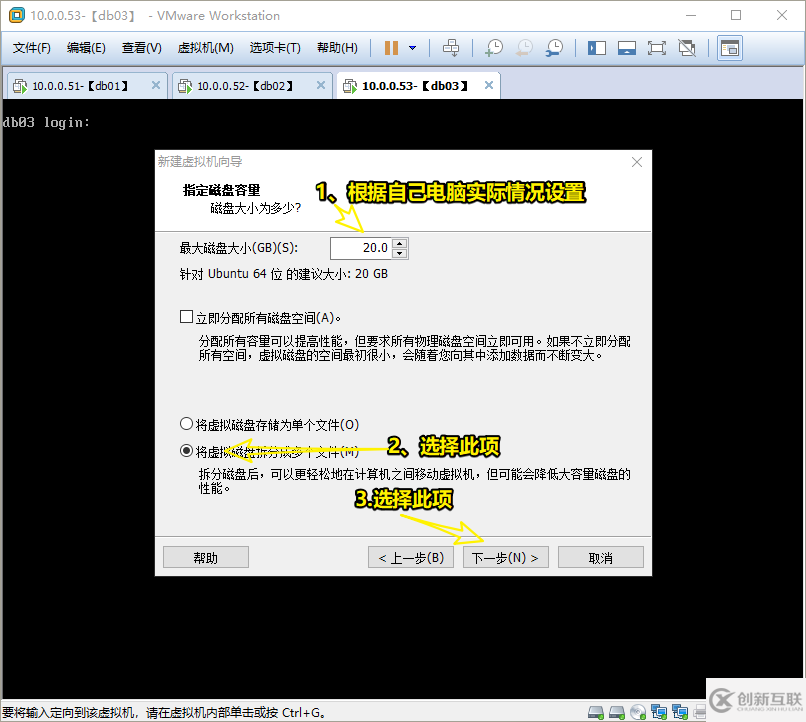The height and width of the screenshot is (722, 806).
Task: Close the db01 tab
Action: tap(156, 85)
